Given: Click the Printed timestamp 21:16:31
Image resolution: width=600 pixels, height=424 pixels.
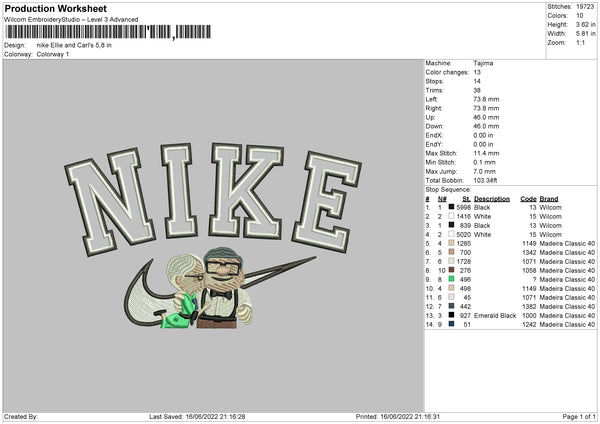Looking at the screenshot, I should coord(426,416).
